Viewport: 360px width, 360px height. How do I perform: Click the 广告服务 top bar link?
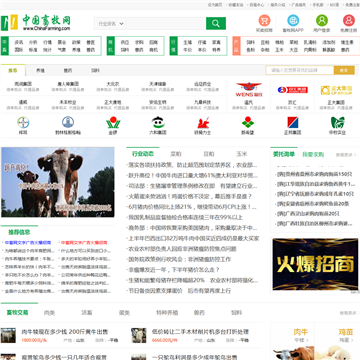click(298, 5)
